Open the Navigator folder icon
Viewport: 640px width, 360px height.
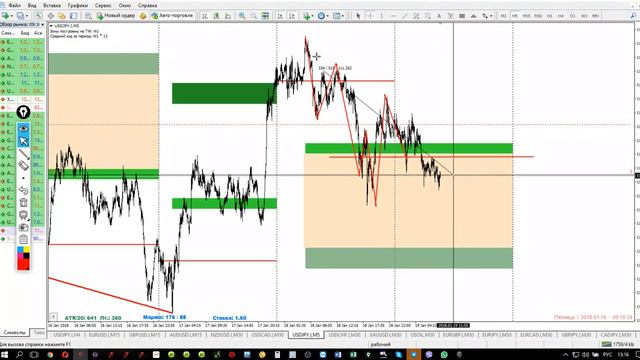62,16
